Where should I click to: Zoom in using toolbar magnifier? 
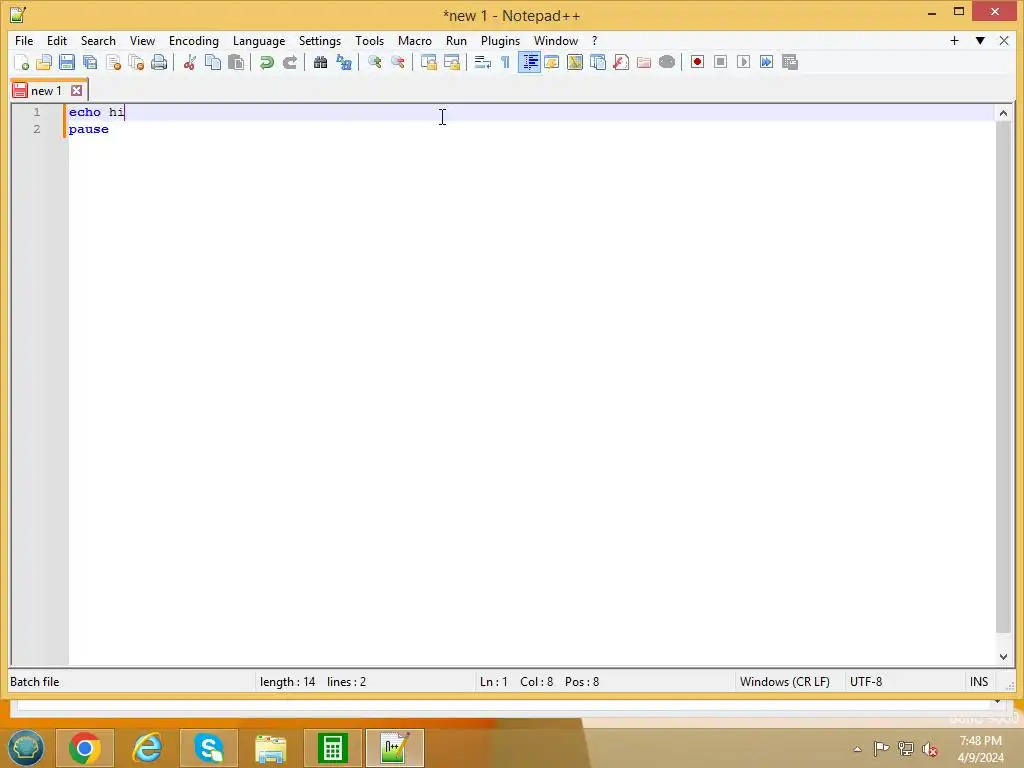(x=374, y=62)
